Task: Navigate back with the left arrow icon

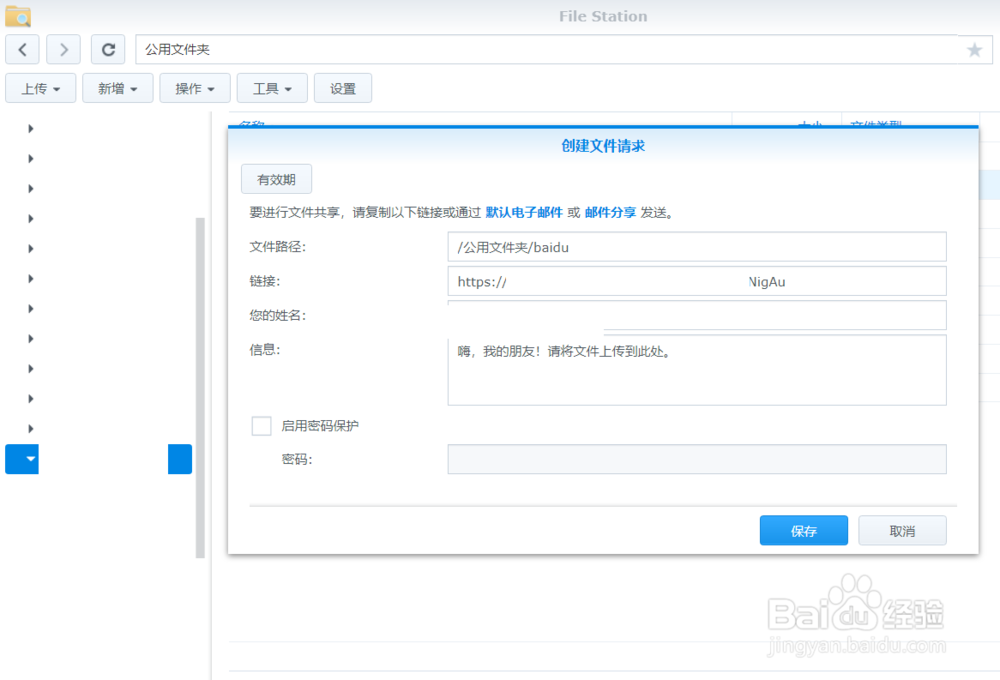Action: [x=22, y=49]
